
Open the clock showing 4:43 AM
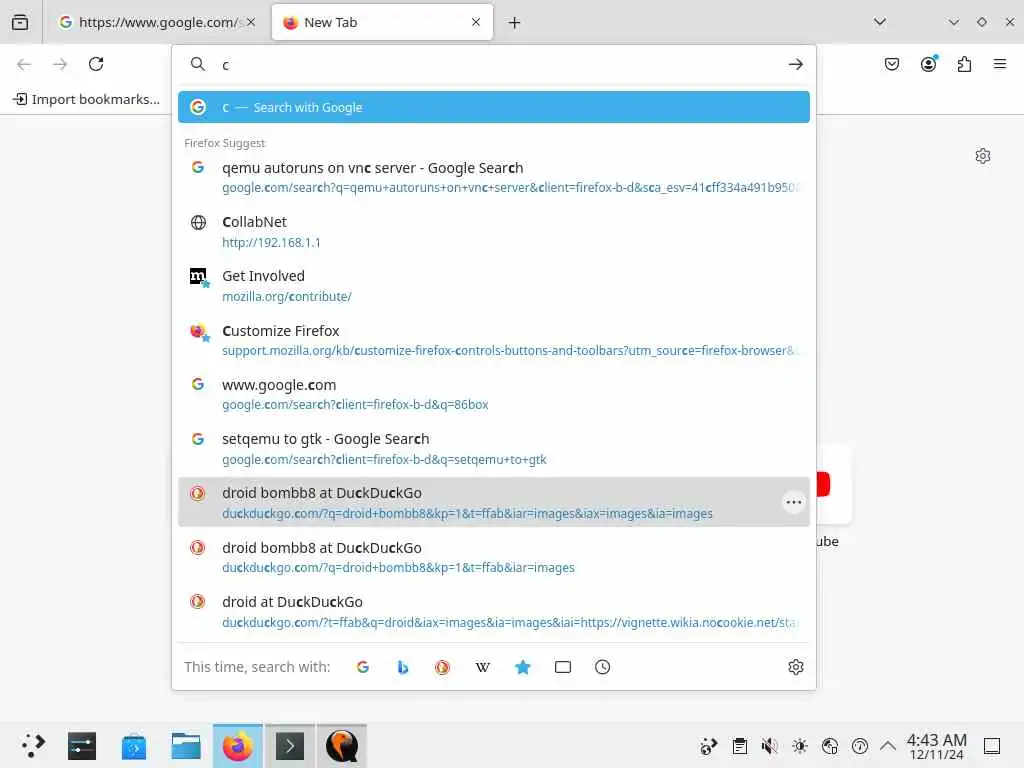936,746
